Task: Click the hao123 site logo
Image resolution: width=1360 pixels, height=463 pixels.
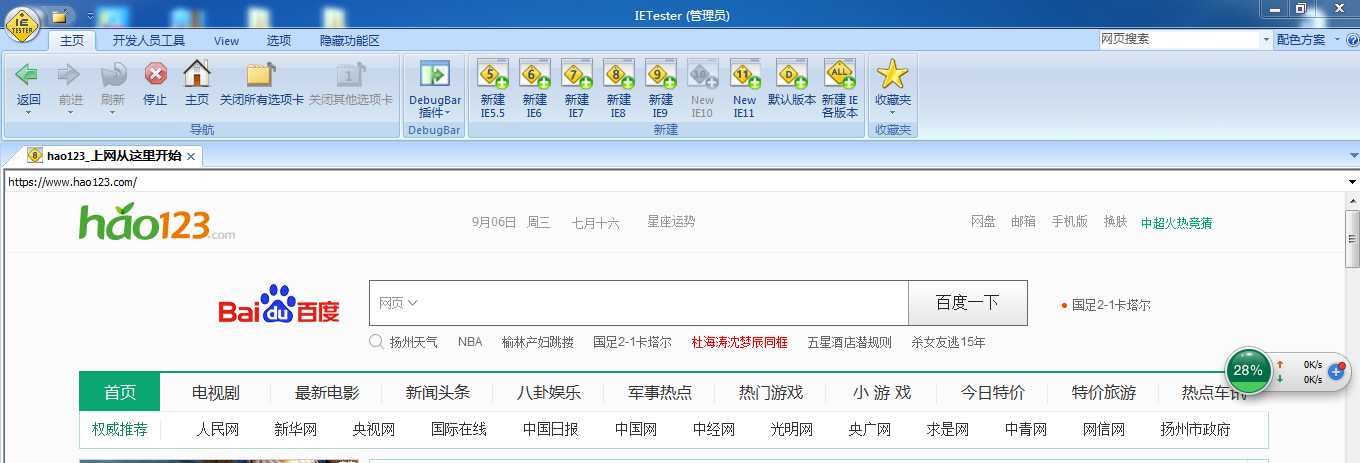Action: (157, 222)
